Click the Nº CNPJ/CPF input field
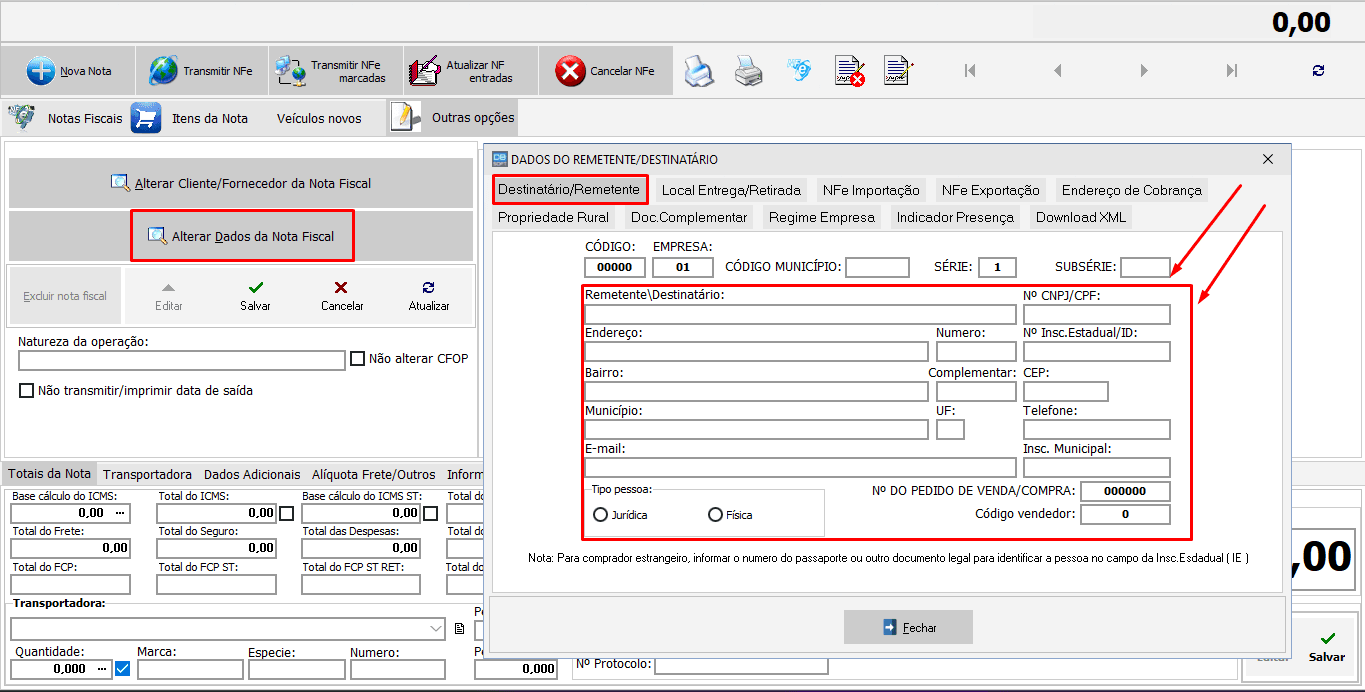The width and height of the screenshot is (1365, 692). [x=1096, y=314]
